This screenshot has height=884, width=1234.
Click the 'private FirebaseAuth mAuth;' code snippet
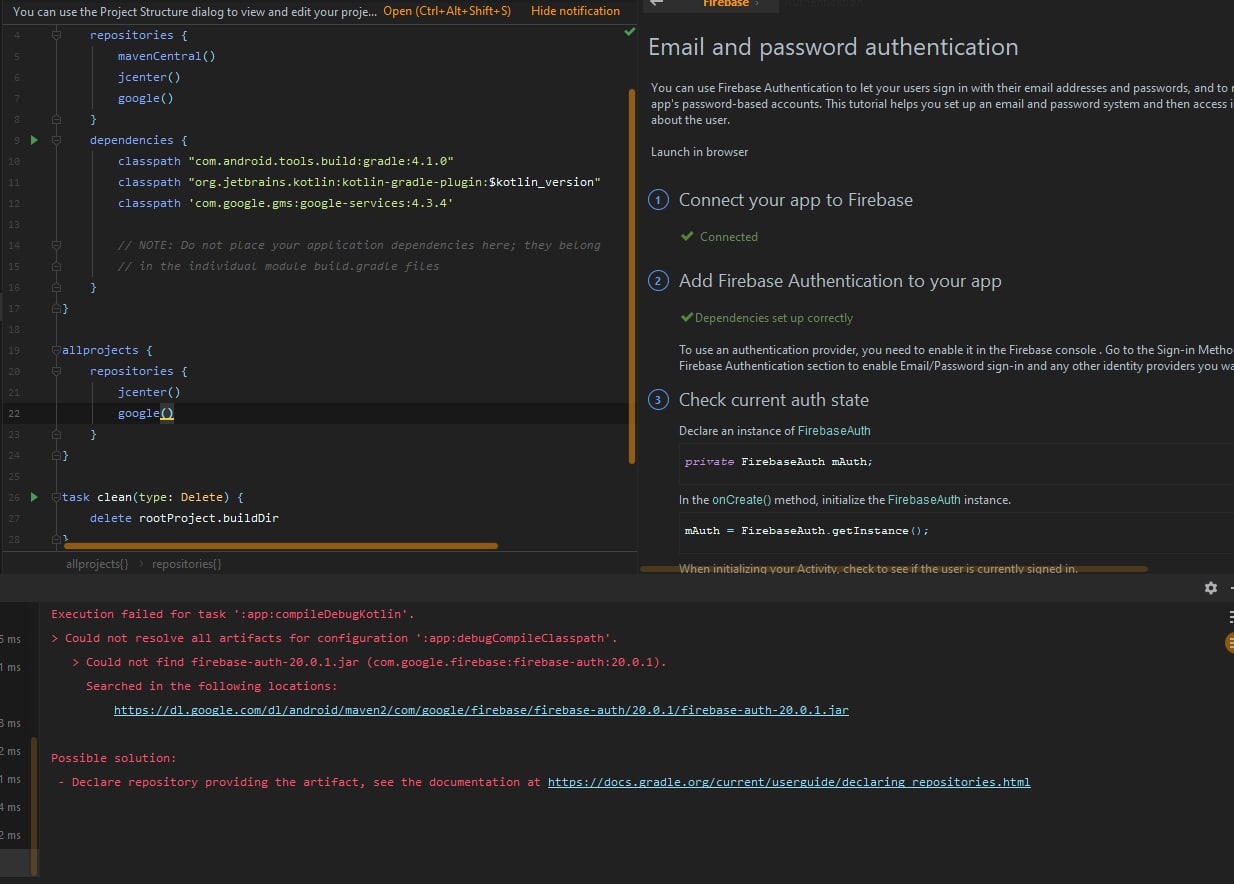coord(778,462)
